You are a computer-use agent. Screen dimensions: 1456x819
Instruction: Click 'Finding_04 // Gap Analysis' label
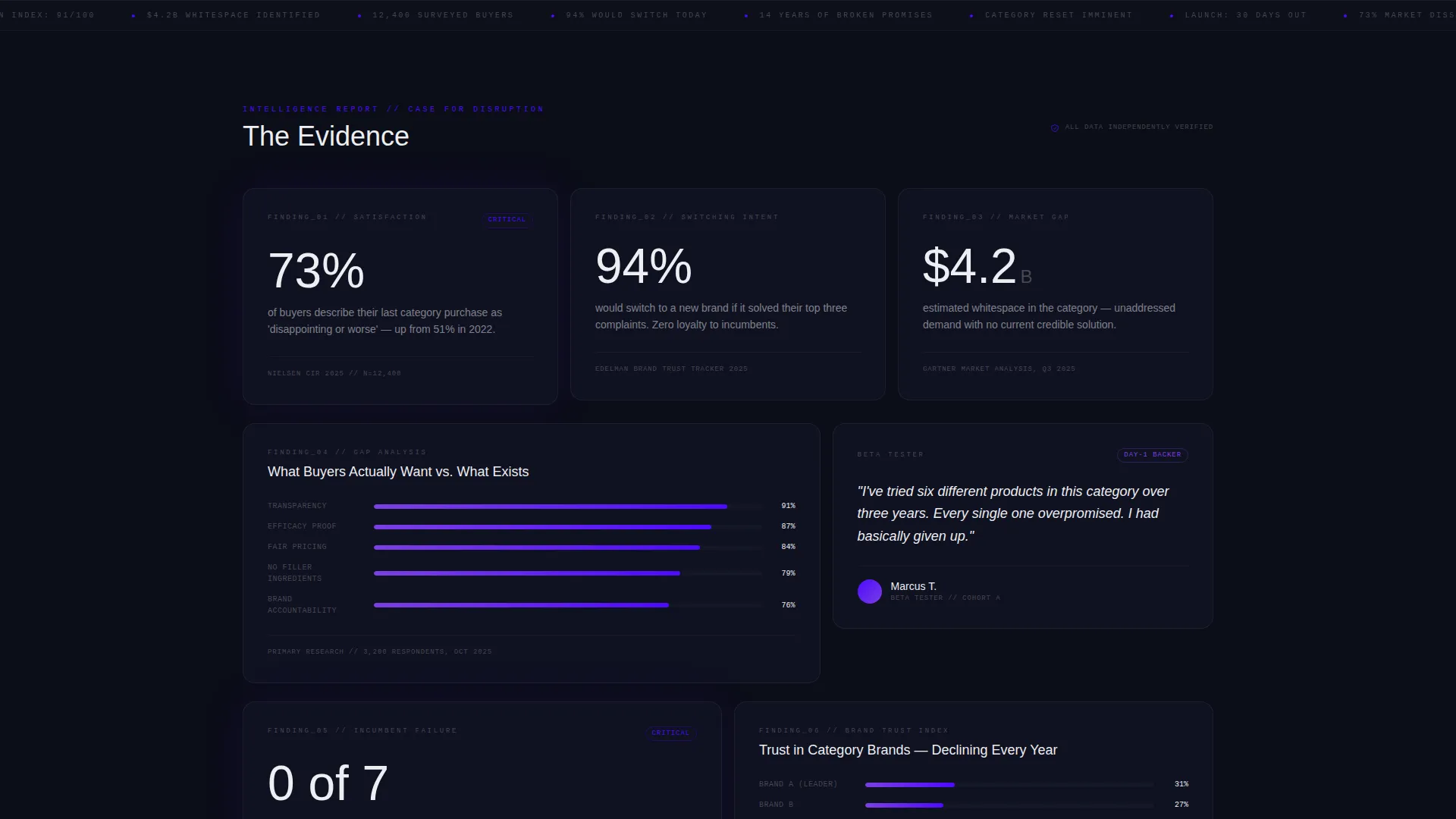[347, 452]
